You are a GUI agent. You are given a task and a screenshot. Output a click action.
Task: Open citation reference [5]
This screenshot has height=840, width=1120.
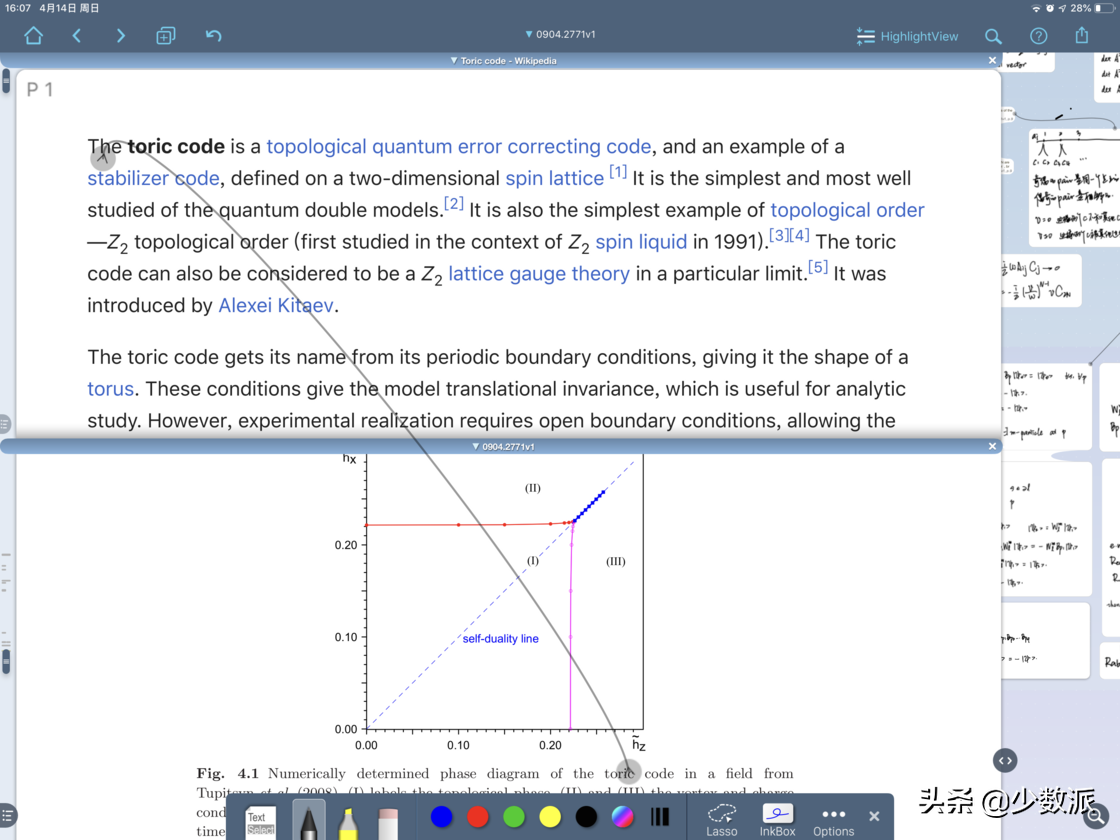click(818, 267)
